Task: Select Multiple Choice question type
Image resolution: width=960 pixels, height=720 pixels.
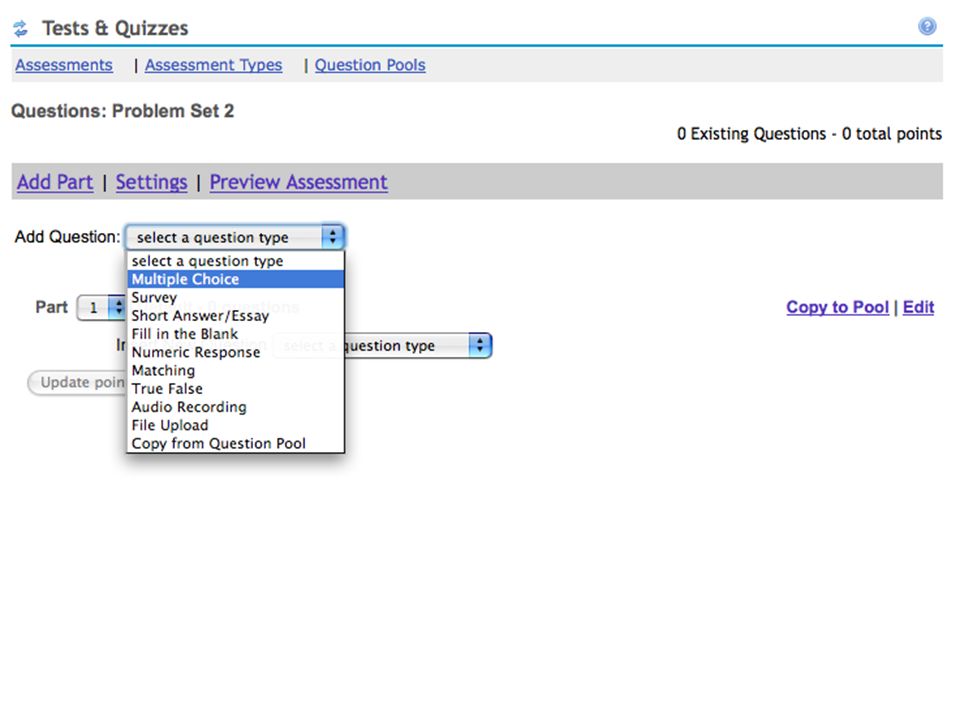Action: coord(236,279)
